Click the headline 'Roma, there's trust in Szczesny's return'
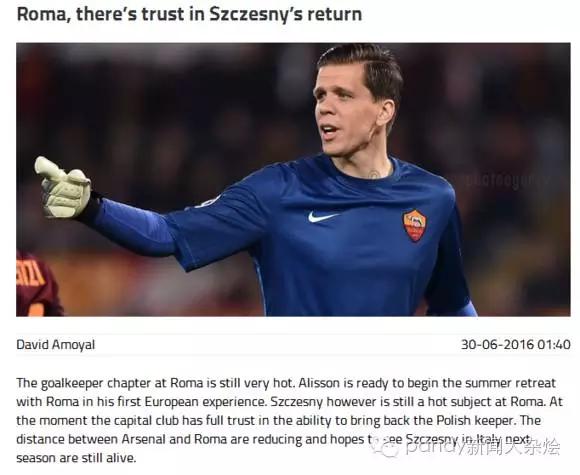 [x=189, y=14]
